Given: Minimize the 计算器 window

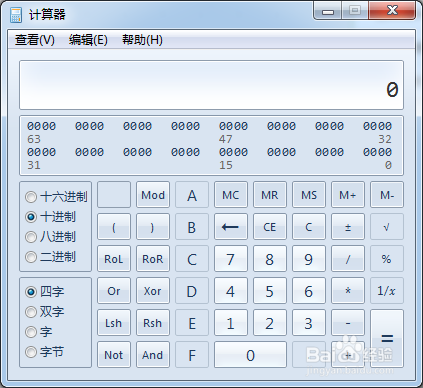Looking at the screenshot, I should [328, 11].
